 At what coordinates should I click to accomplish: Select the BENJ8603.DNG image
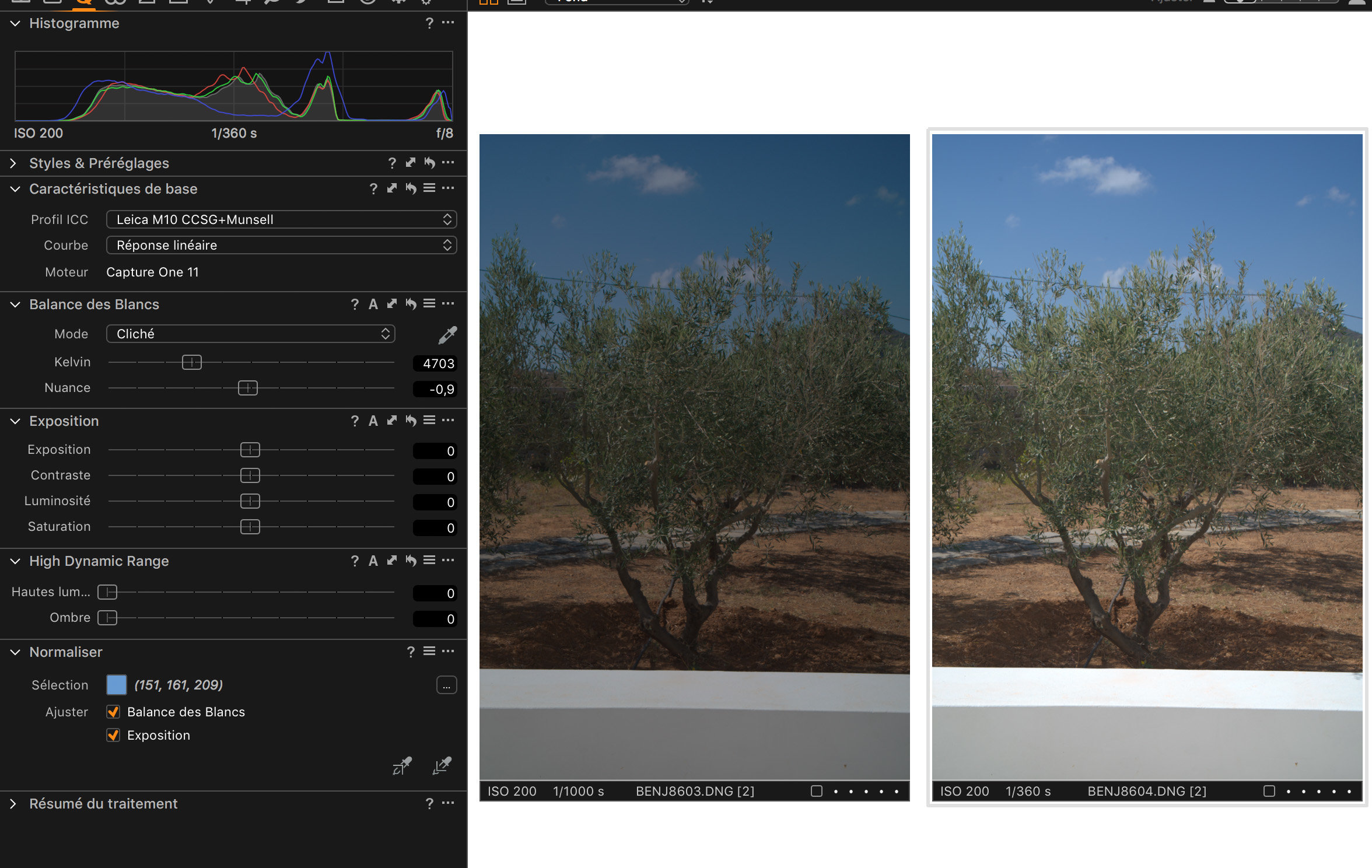(x=694, y=455)
